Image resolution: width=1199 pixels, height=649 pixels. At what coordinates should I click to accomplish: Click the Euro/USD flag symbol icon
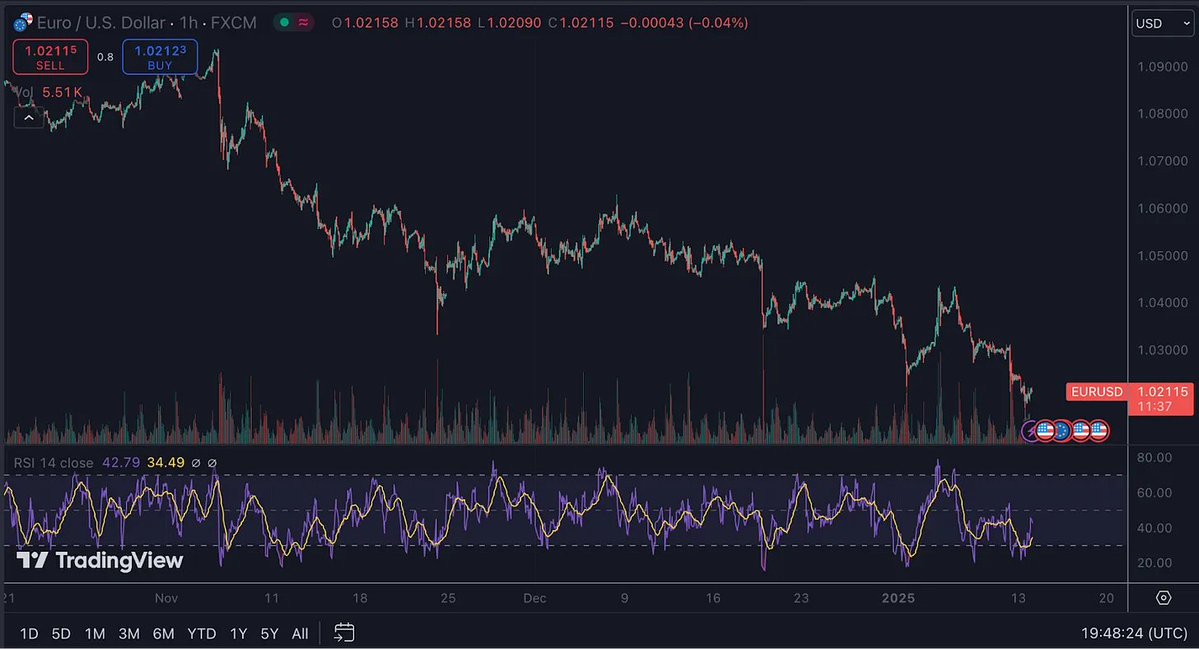click(x=22, y=21)
